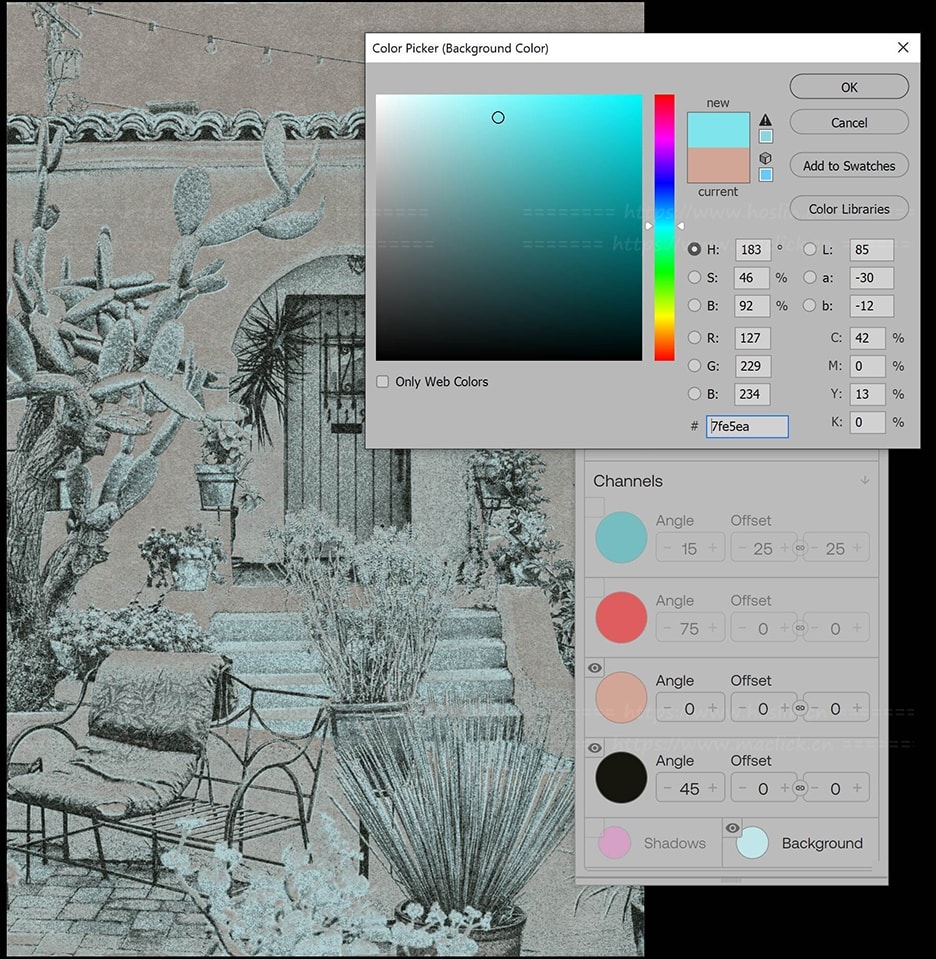936x959 pixels.
Task: Click the vertical hue spectrum slider
Action: point(664,228)
